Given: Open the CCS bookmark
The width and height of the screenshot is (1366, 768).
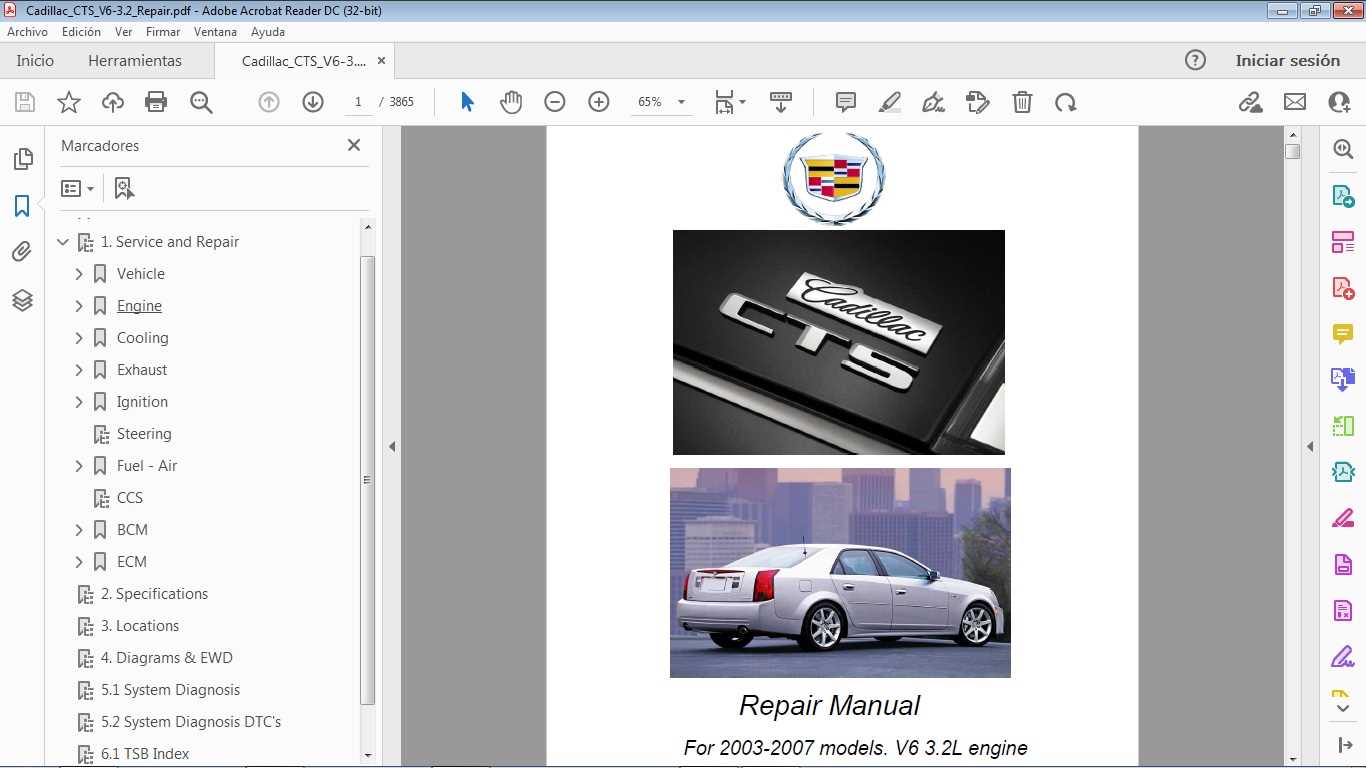Looking at the screenshot, I should coord(130,498).
